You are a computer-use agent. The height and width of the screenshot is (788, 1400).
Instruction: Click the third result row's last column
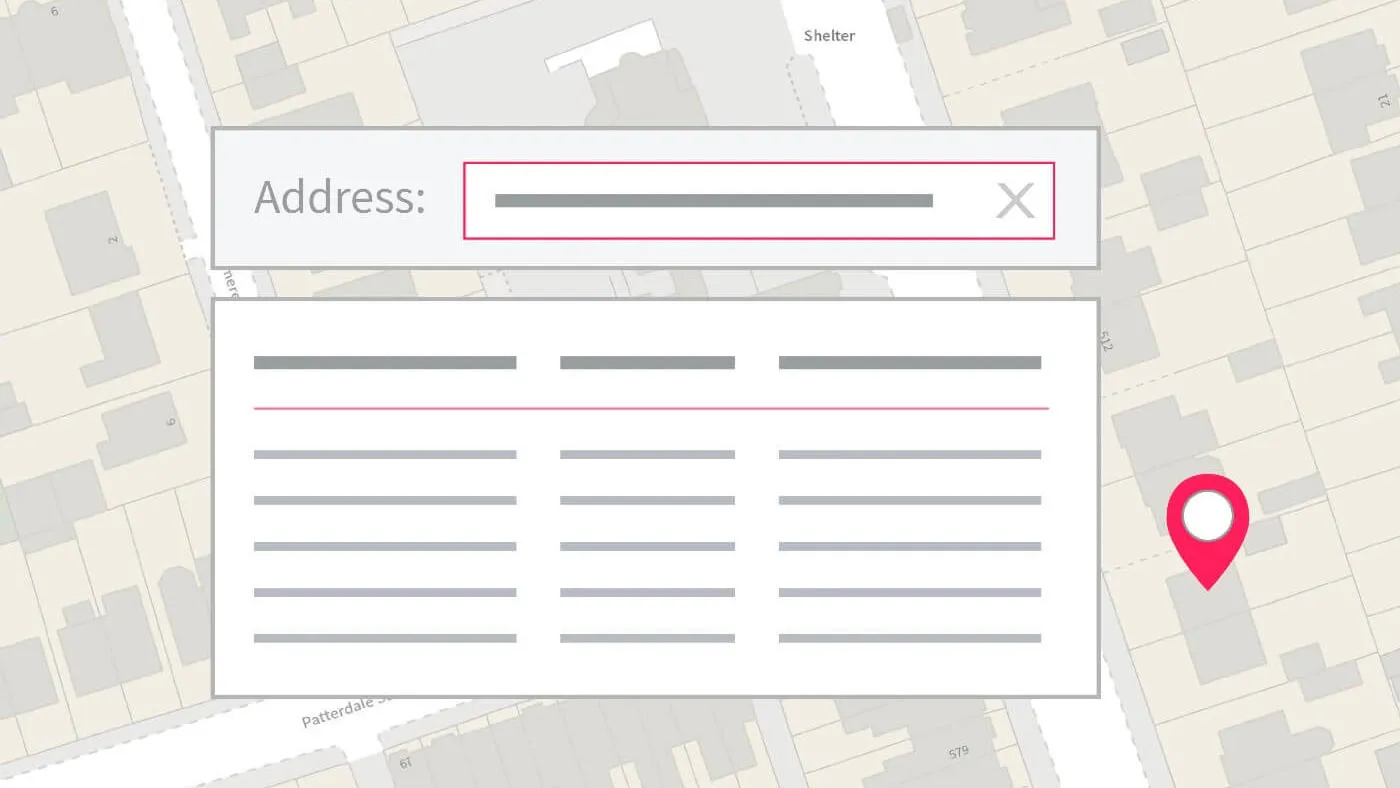point(909,547)
